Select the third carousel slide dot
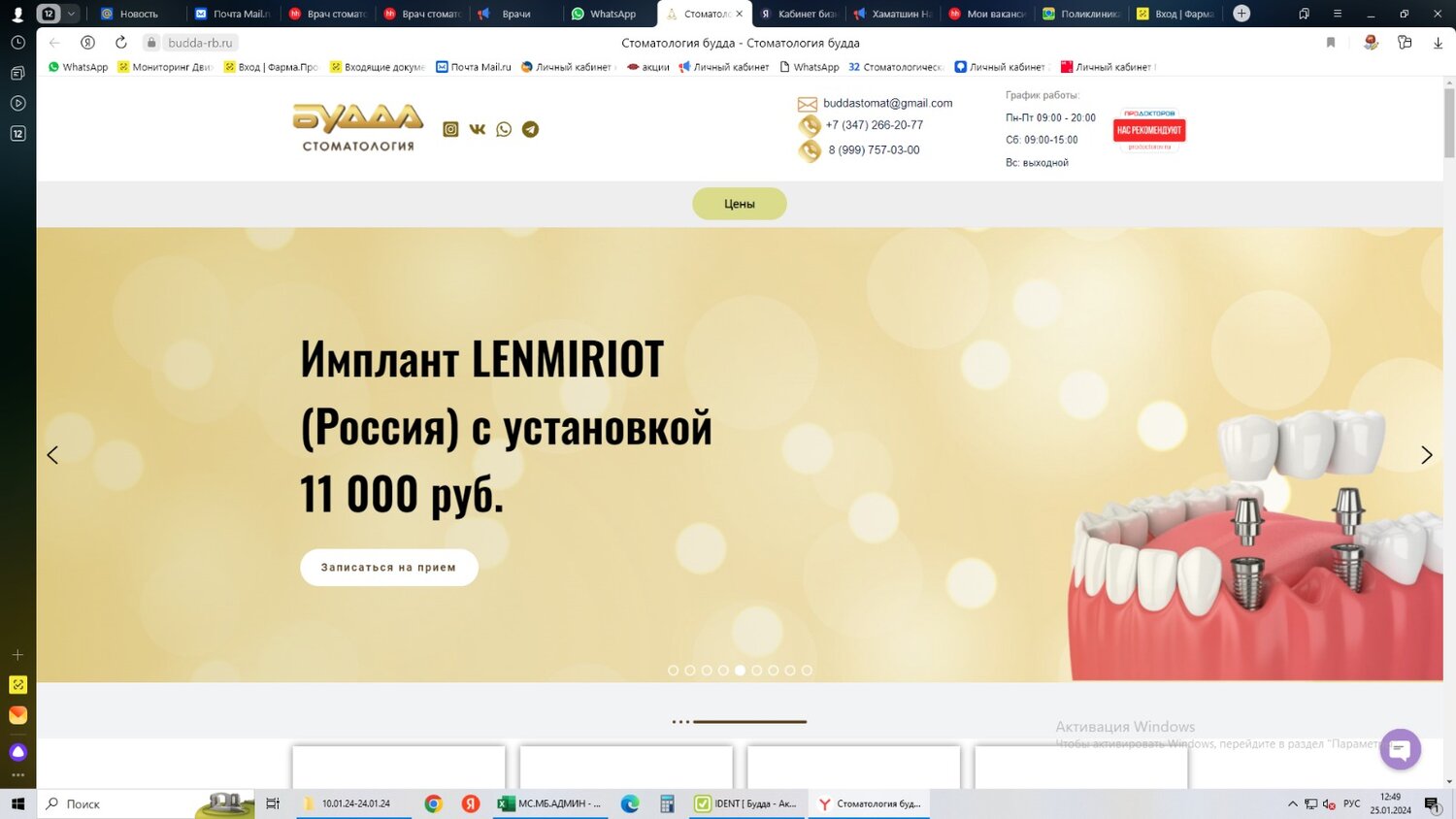This screenshot has height=819, width=1456. click(707, 671)
